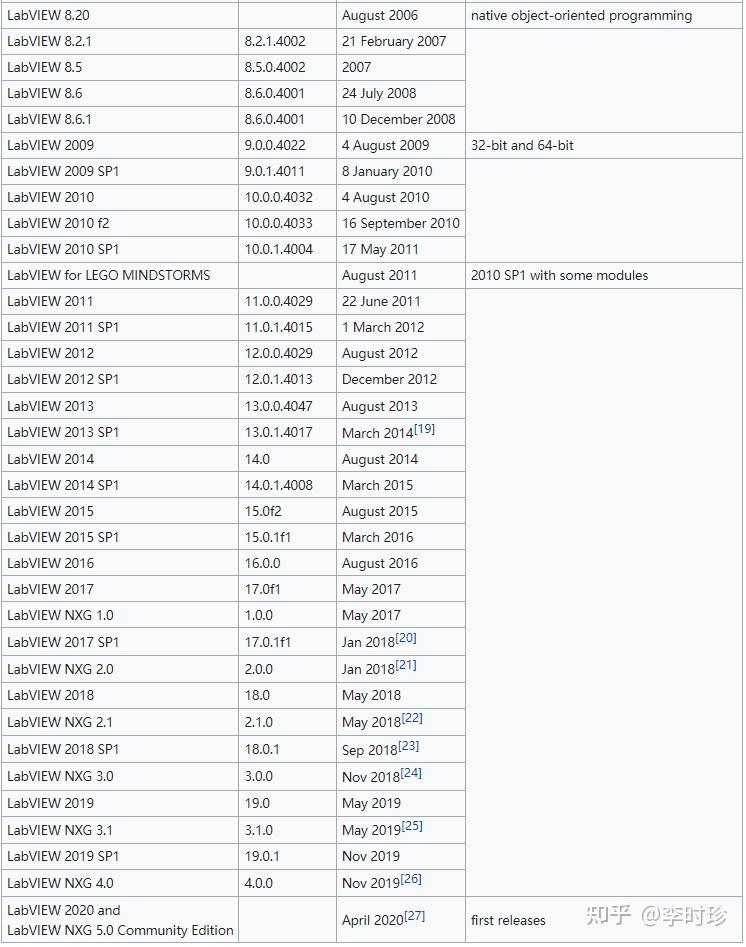Select the '11.0.1.4015' version cell
The image size is (746, 947).
(288, 327)
